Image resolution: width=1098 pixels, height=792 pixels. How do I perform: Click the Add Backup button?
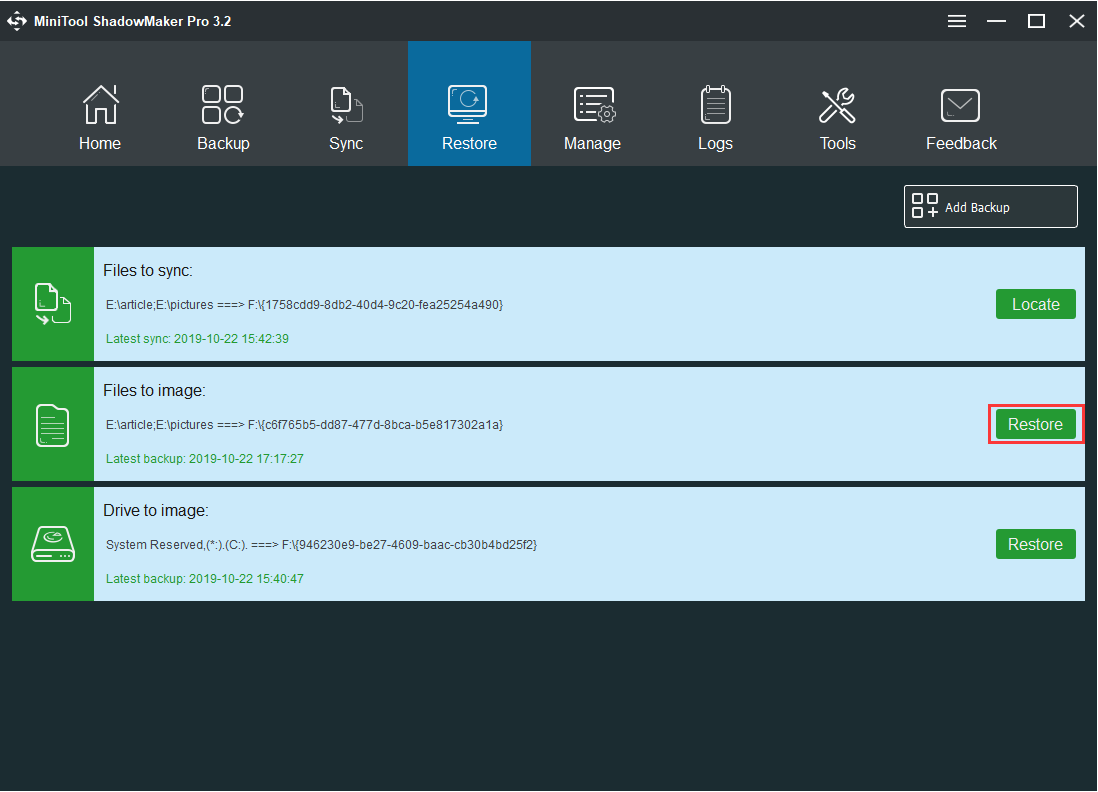click(990, 207)
